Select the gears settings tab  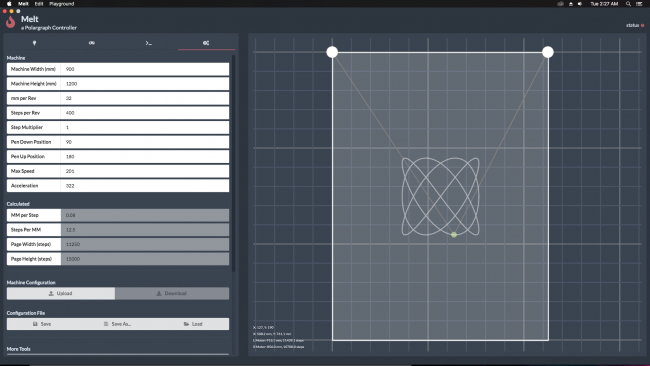[x=206, y=43]
